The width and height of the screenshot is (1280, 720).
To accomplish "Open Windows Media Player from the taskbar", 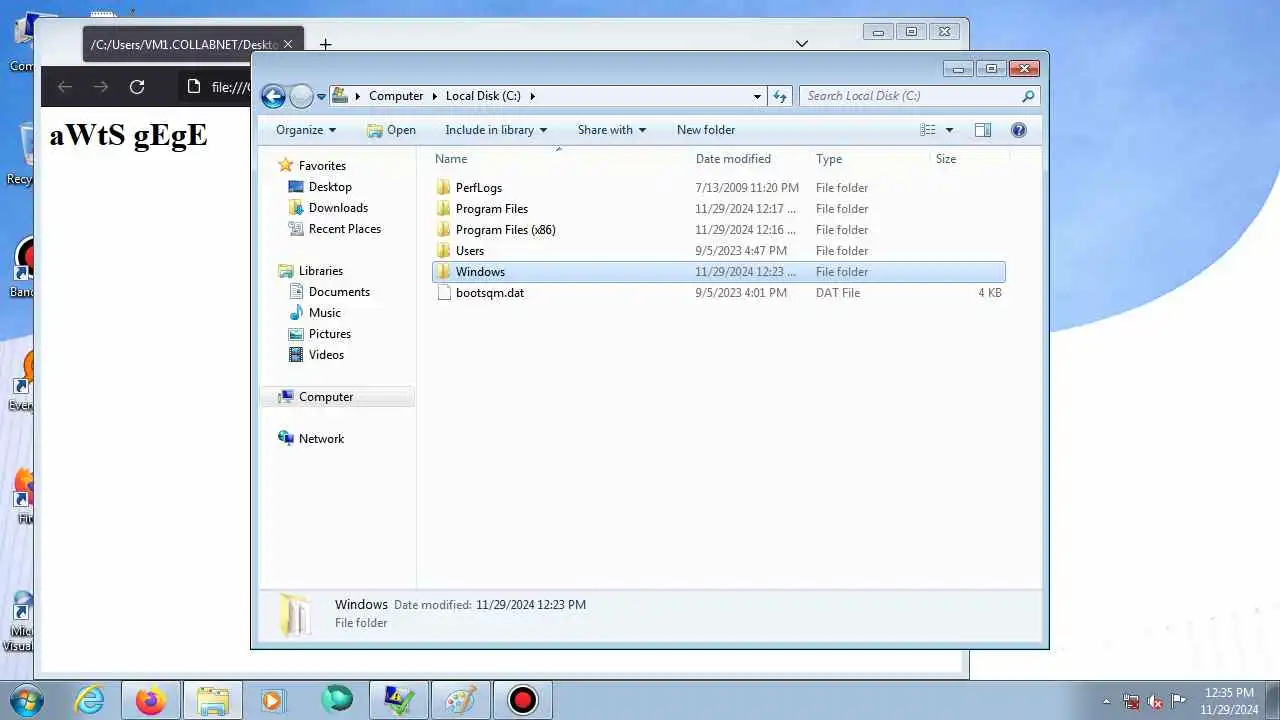I will [x=273, y=700].
